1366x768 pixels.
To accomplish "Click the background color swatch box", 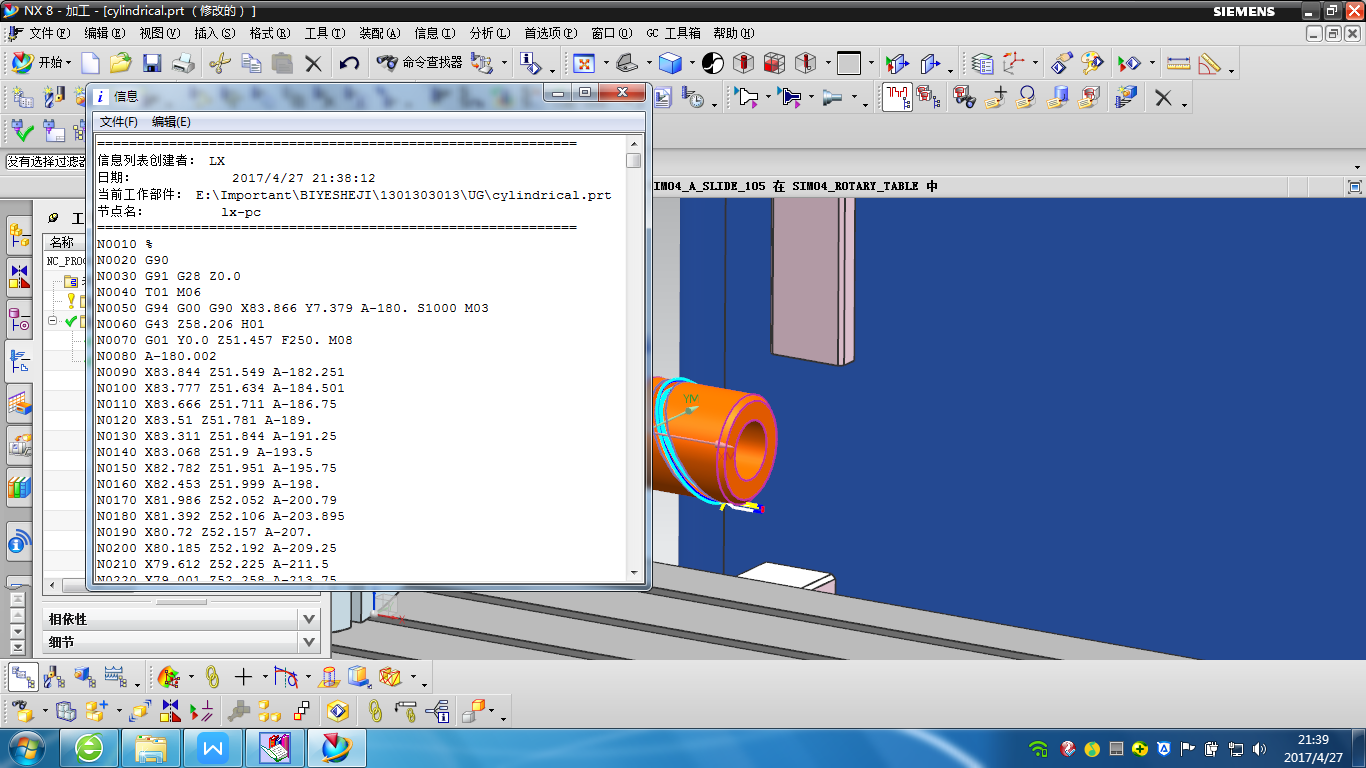I will [849, 63].
